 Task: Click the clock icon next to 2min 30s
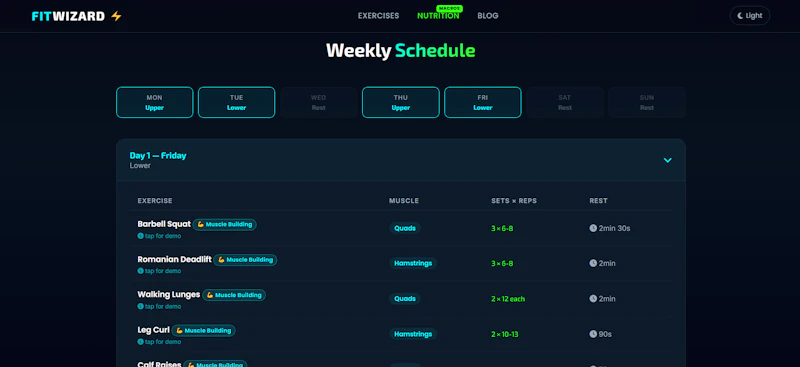click(593, 228)
